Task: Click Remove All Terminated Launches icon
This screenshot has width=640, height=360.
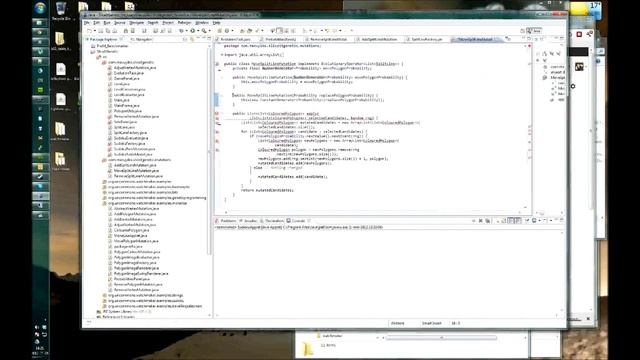Action: (x=488, y=220)
